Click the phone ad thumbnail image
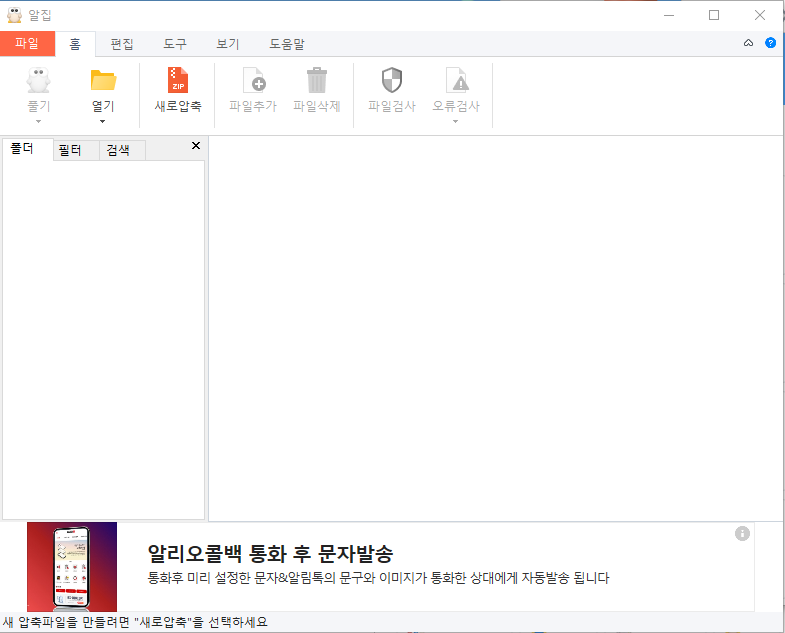This screenshot has width=785, height=633. coord(72,567)
